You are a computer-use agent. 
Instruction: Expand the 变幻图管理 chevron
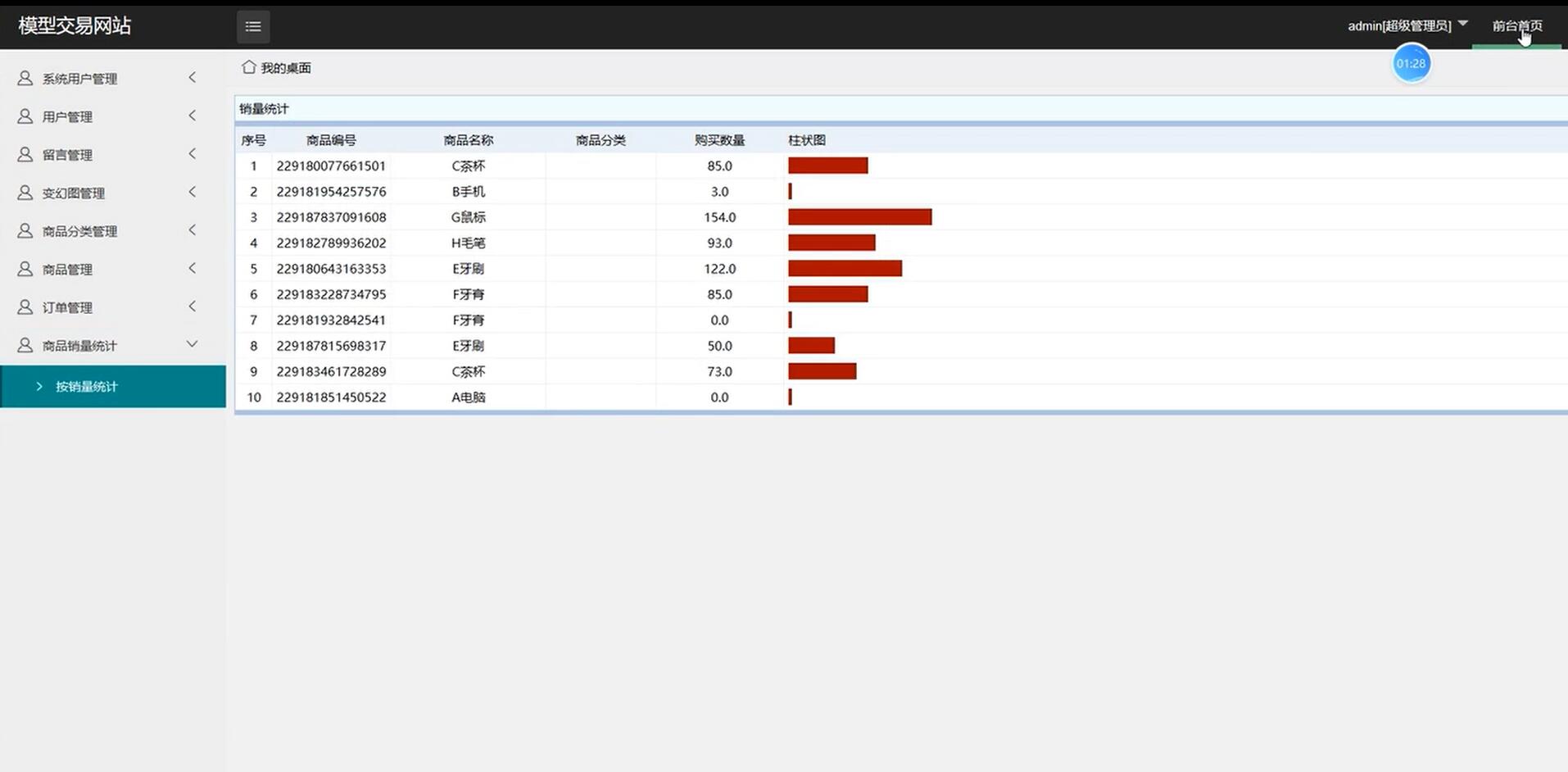tap(193, 192)
